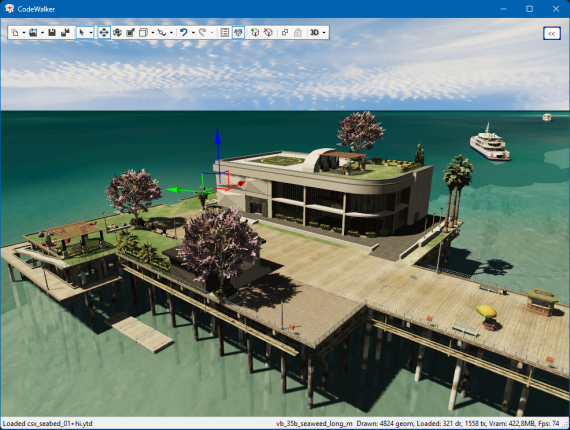Toggle the highlighted selection info window icon
This screenshot has width=570, height=430.
(238, 33)
